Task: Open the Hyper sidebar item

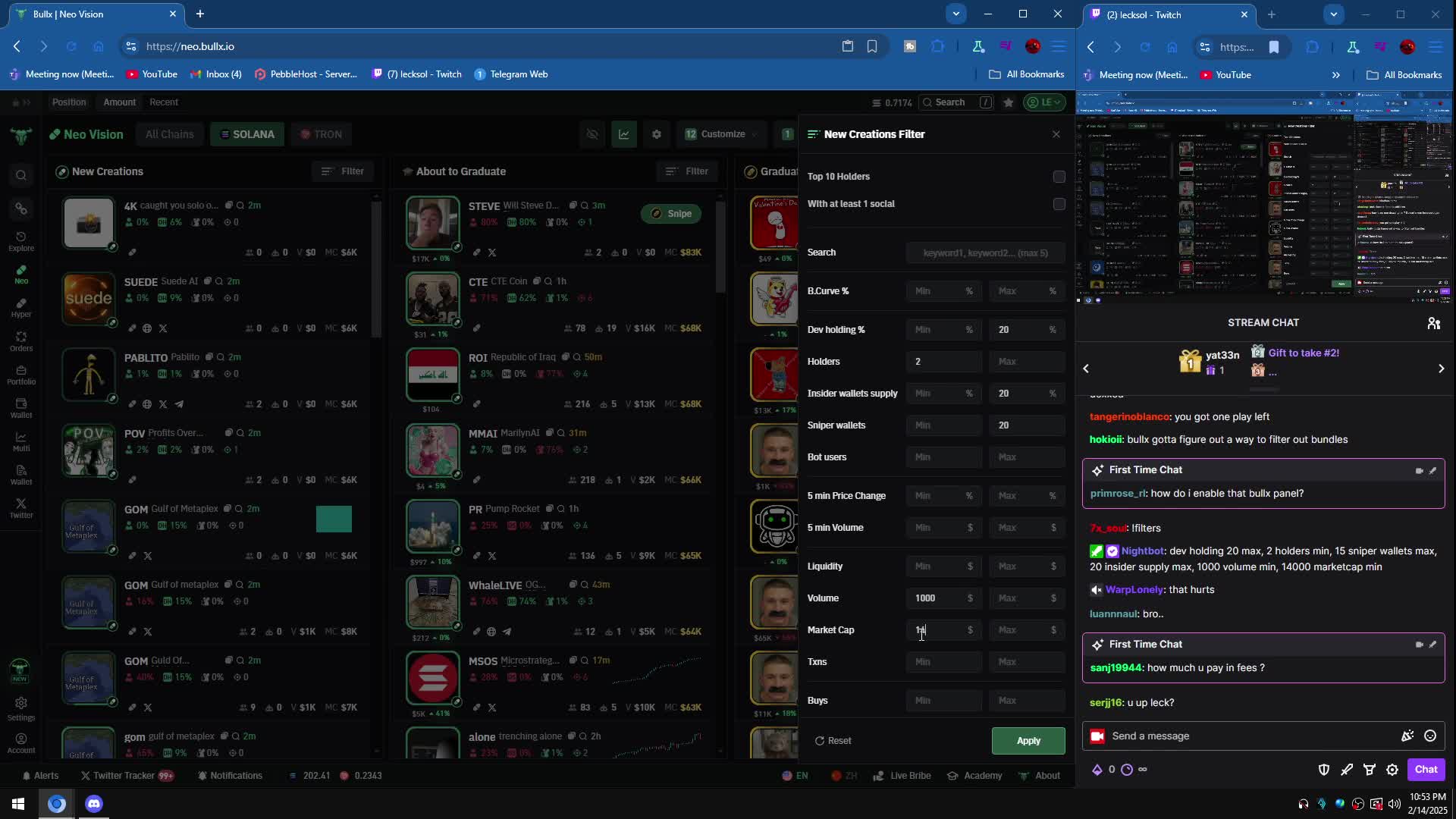Action: coord(21,308)
